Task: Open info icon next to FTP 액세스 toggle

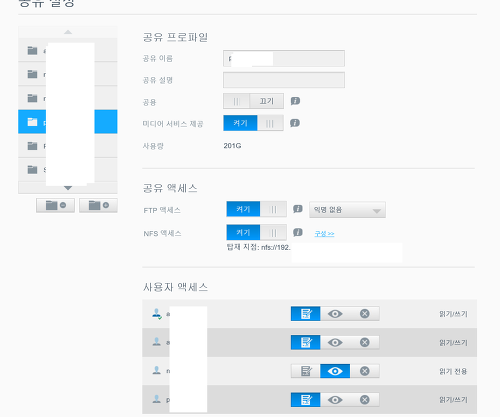Action: point(298,209)
